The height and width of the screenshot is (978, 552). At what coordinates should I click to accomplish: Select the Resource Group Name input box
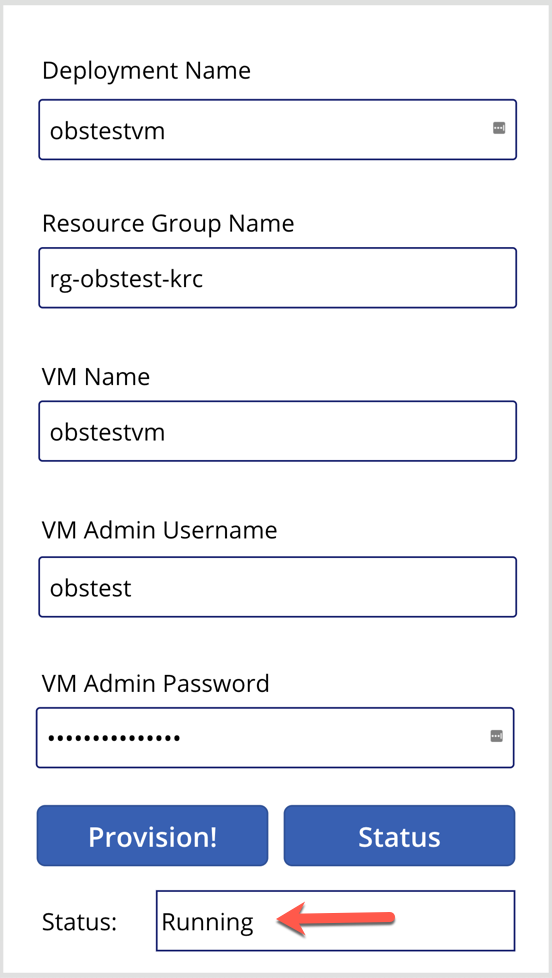pyautogui.click(x=278, y=278)
